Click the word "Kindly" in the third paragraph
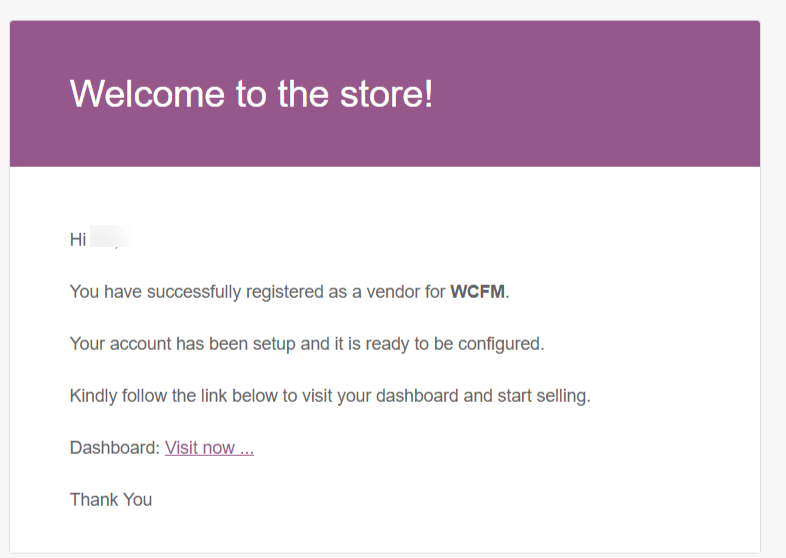Screen dimensions: 786x558 click(94, 396)
